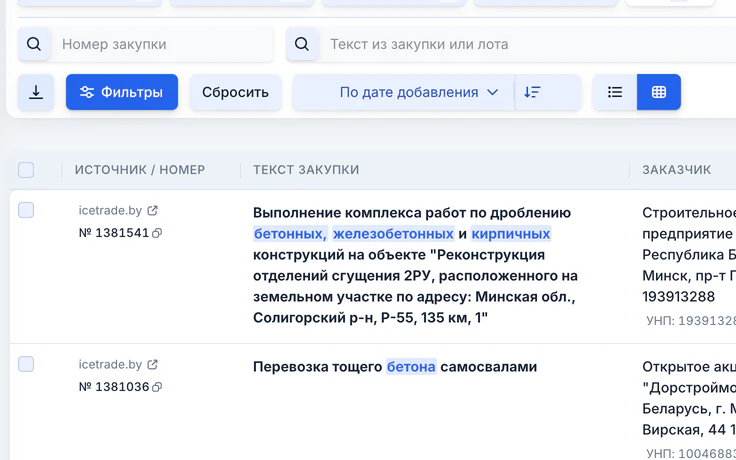Click the Номер закупки search field
The image size is (736, 460).
click(162, 44)
